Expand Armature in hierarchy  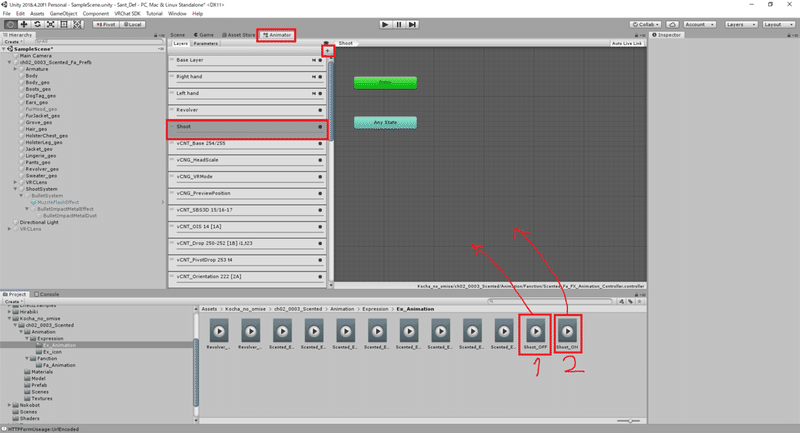(15, 69)
